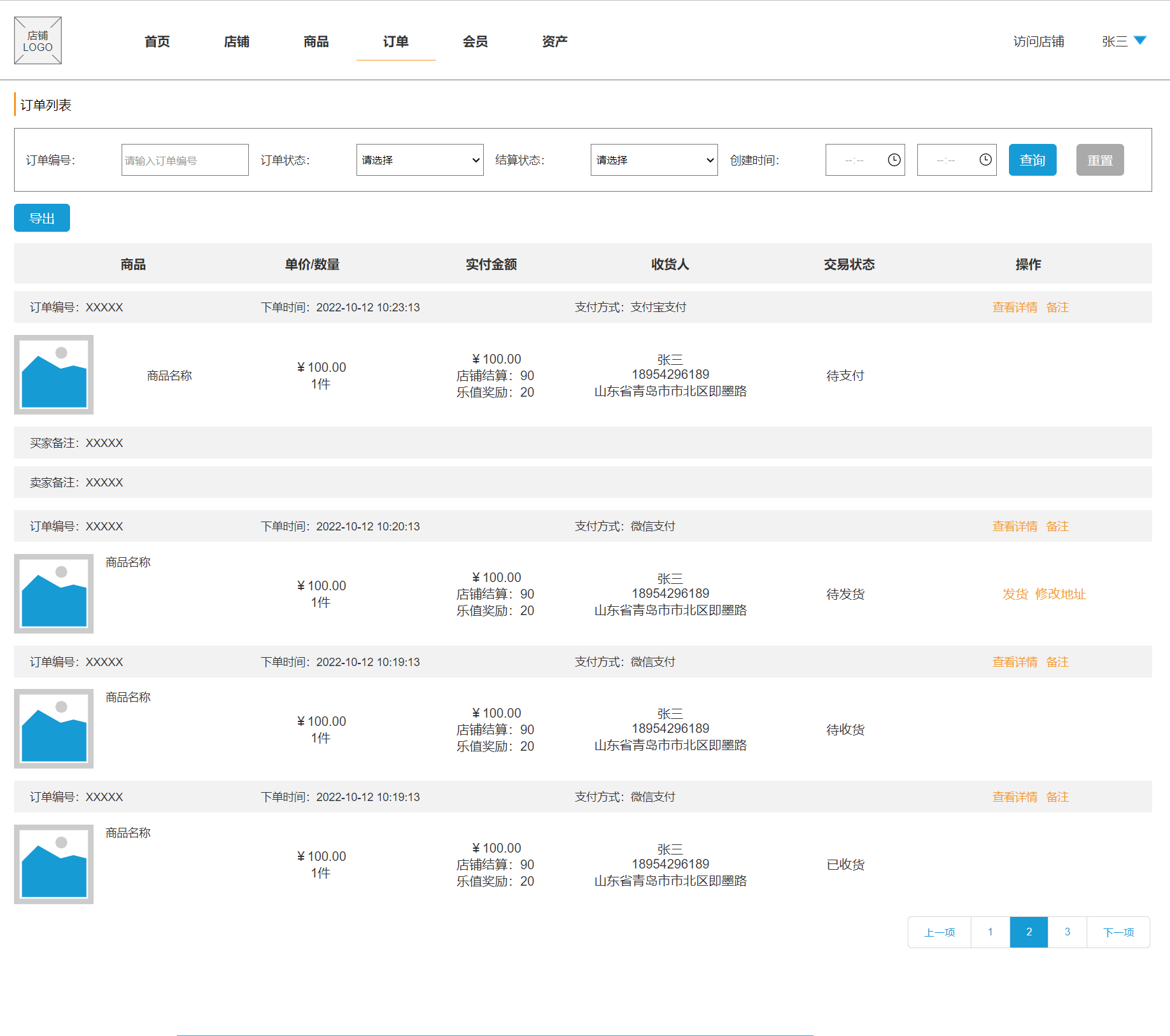Click the product thumbnail of the 已收货 order
Viewport: 1170px width, 1036px height.
(54, 864)
